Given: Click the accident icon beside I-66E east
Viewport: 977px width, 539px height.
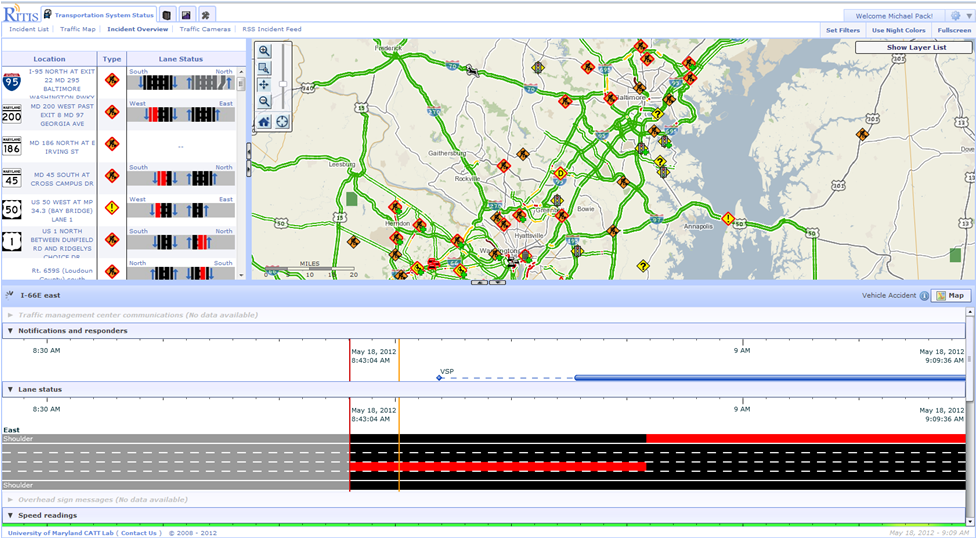Looking at the screenshot, I should tap(9, 295).
